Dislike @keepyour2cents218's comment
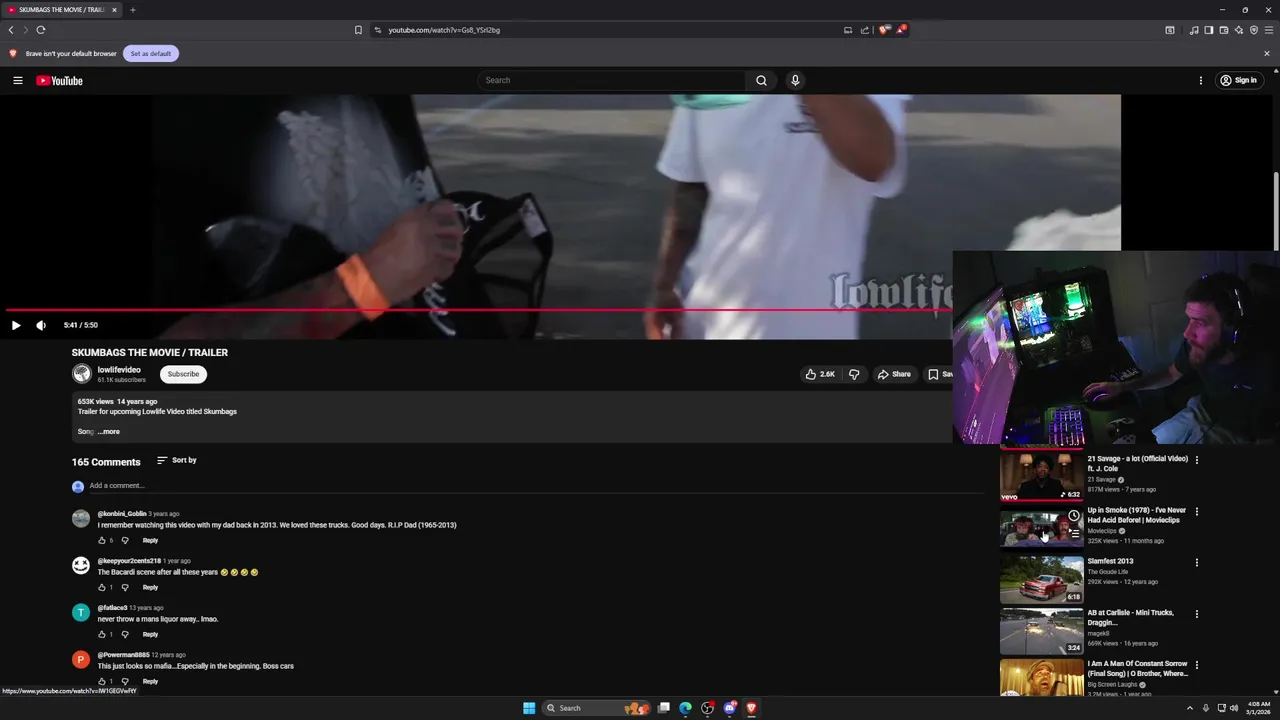The height and width of the screenshot is (720, 1280). [125, 587]
